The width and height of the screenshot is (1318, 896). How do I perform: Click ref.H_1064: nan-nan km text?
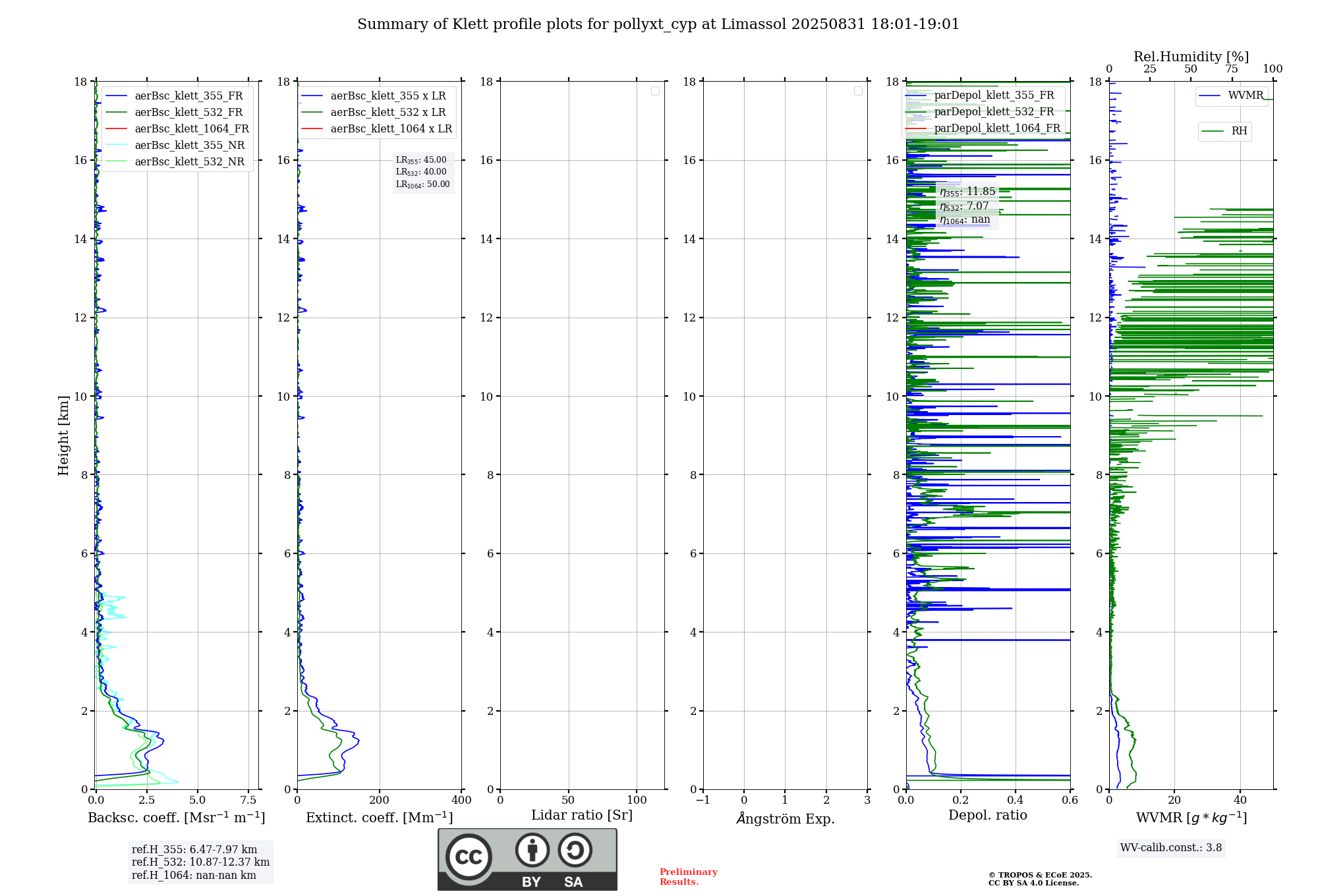pyautogui.click(x=194, y=876)
